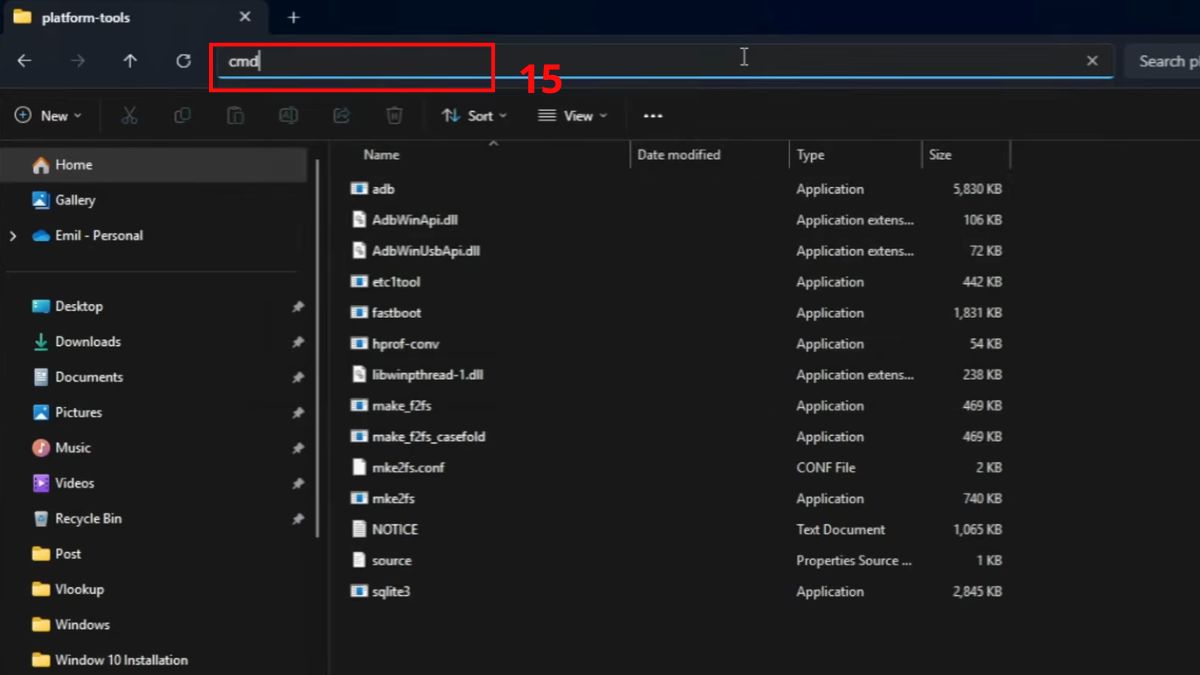Click the Share icon in toolbar
Viewport: 1200px width, 675px height.
(x=341, y=116)
